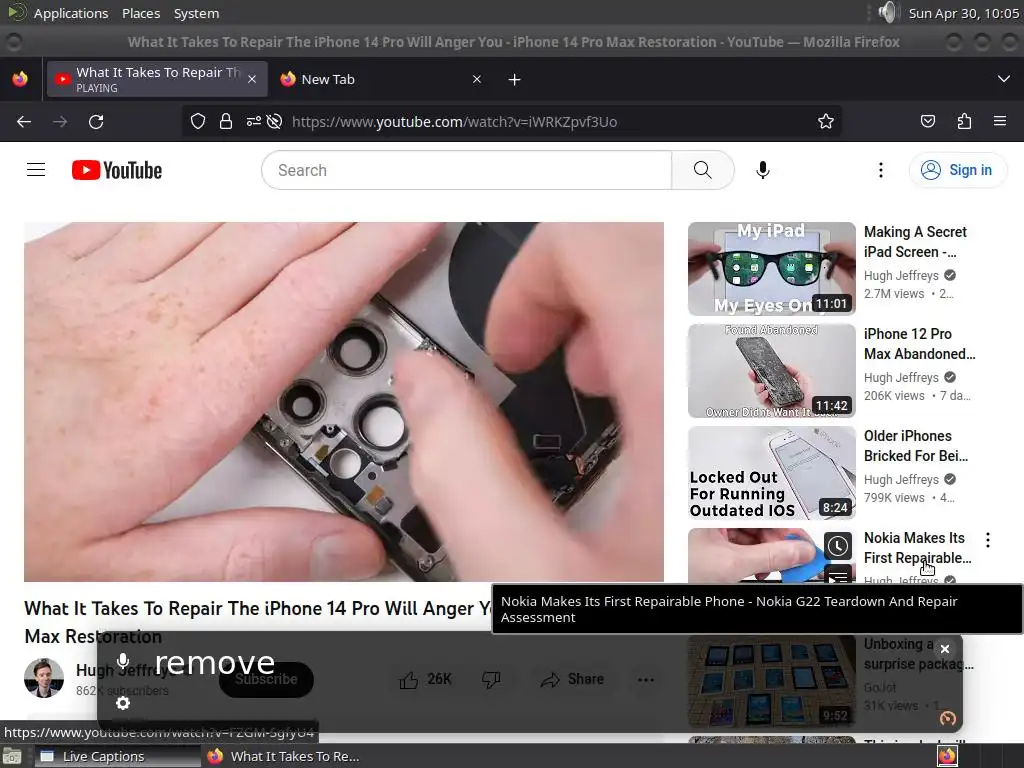Bookmark this page with the star

825,121
